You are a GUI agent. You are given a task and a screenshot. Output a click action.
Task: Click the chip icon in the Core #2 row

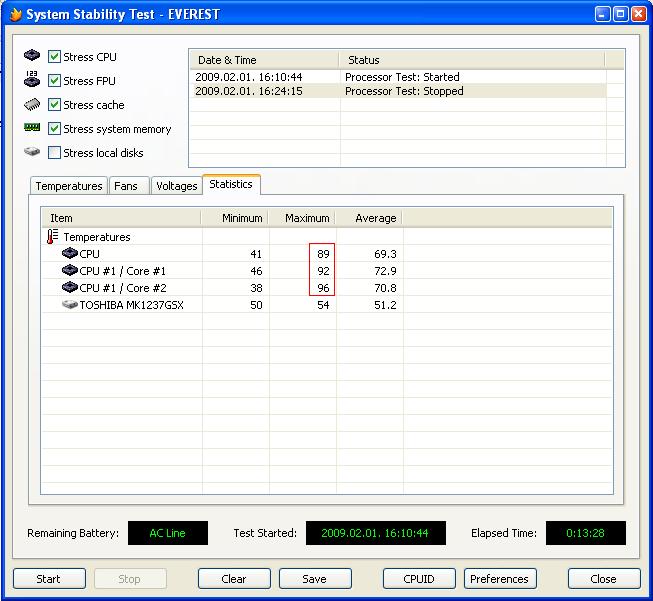pos(70,287)
